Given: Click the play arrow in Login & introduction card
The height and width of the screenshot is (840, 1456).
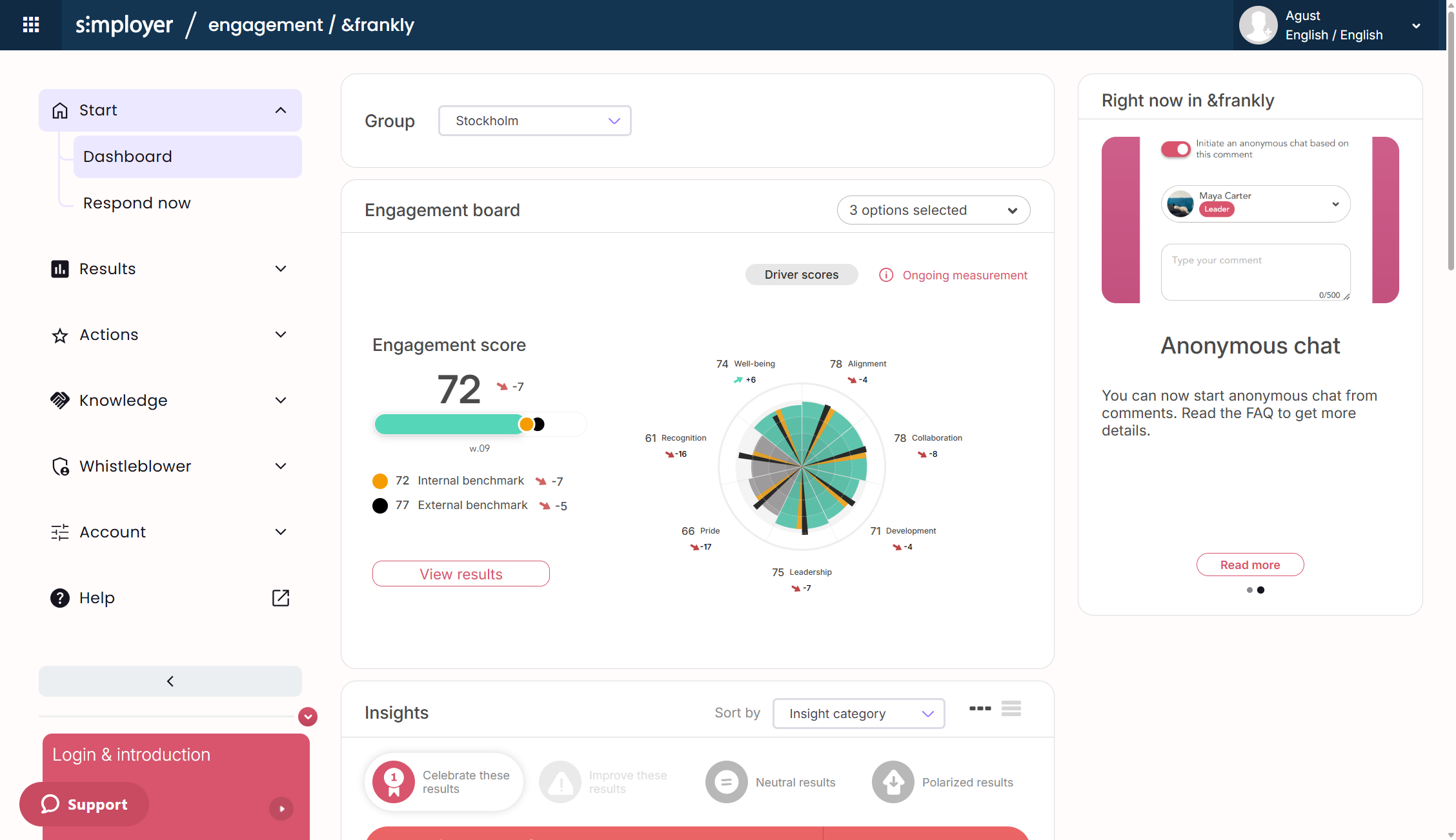Looking at the screenshot, I should point(281,808).
